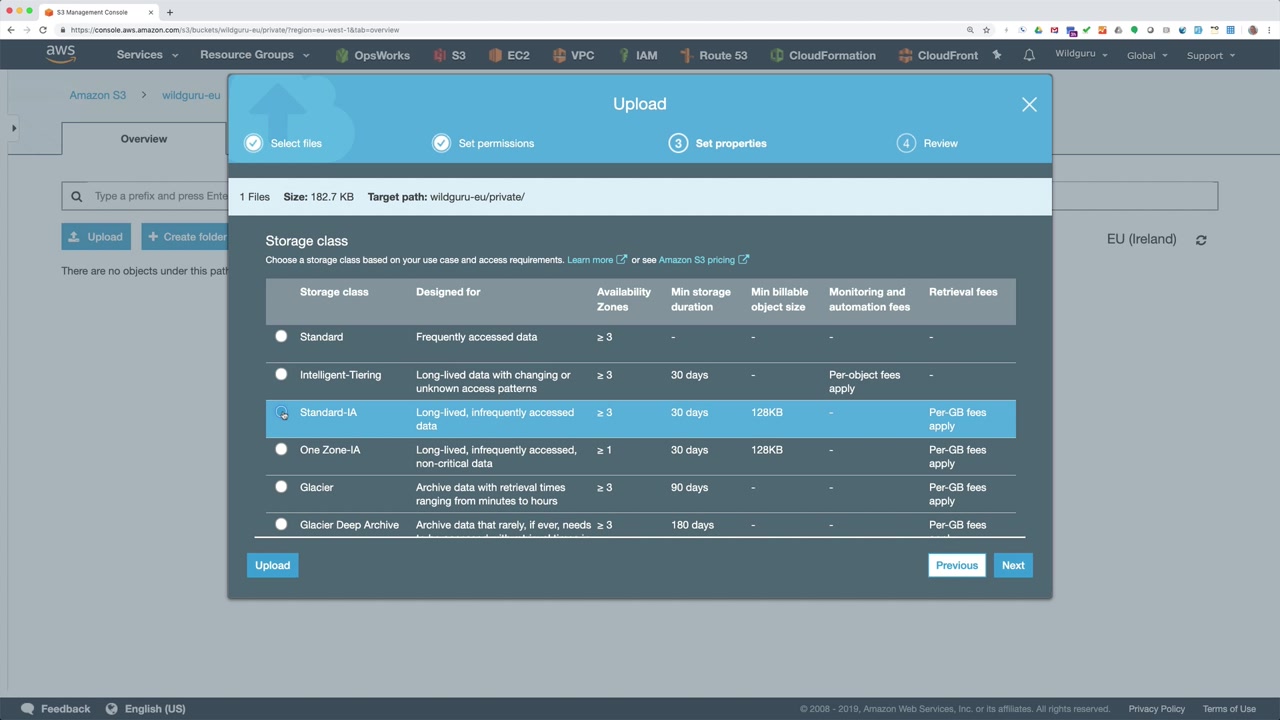The image size is (1280, 720).
Task: Select the Standard-IA storage class radio
Action: 281,412
